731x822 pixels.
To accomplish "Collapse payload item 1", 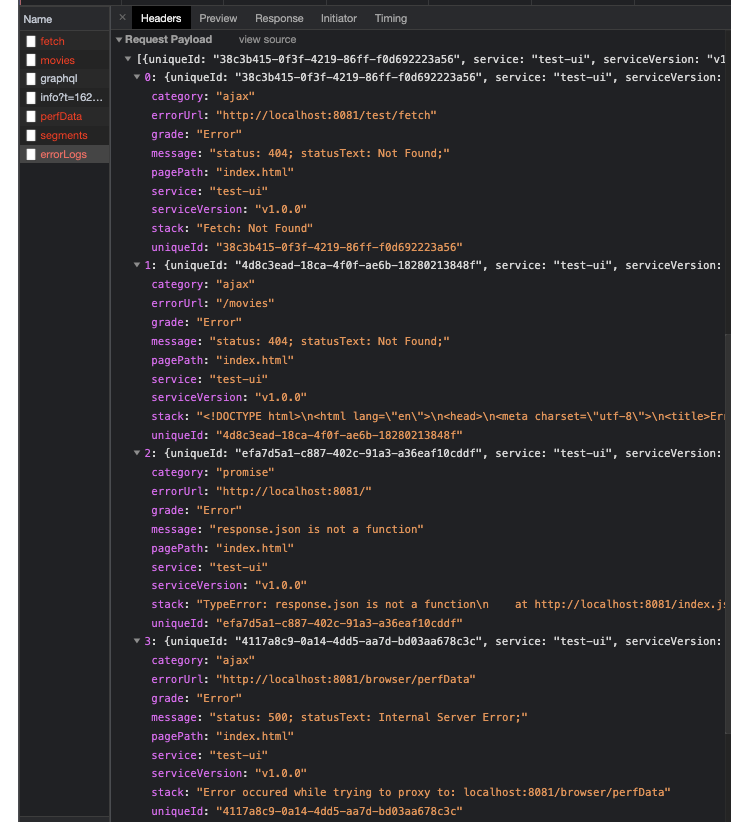I will coord(137,265).
